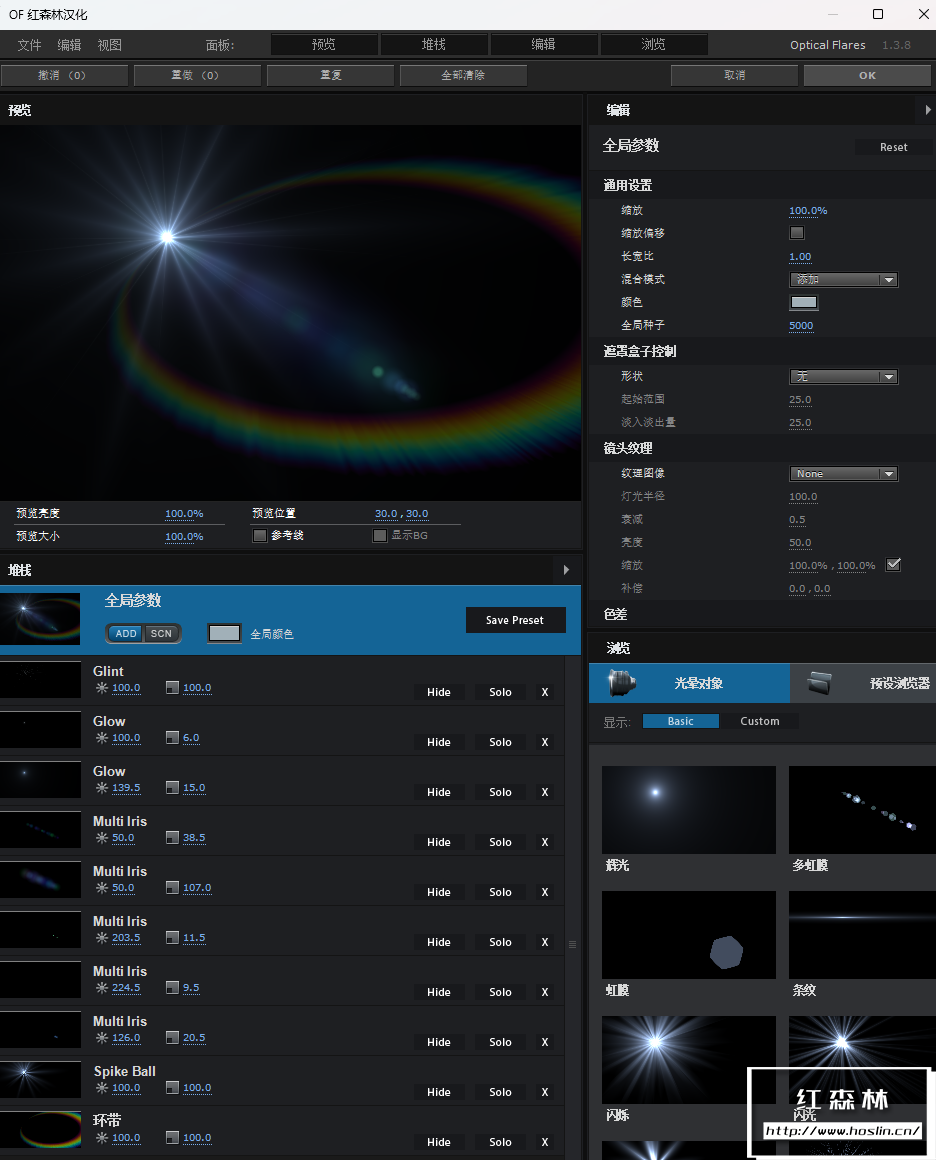Remove the Glint element with X
This screenshot has width=936, height=1160.
click(545, 692)
